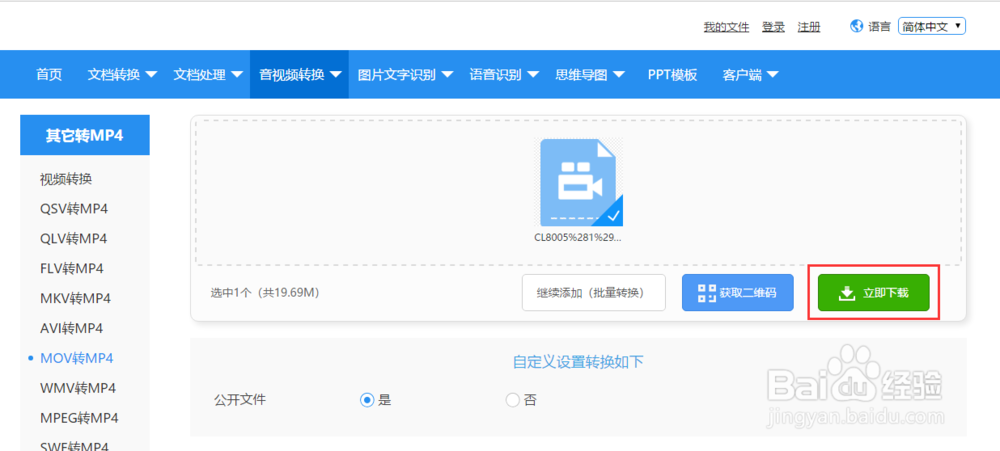The image size is (1000, 451).
Task: Expand the 思维导图 menu
Action: coord(590,75)
